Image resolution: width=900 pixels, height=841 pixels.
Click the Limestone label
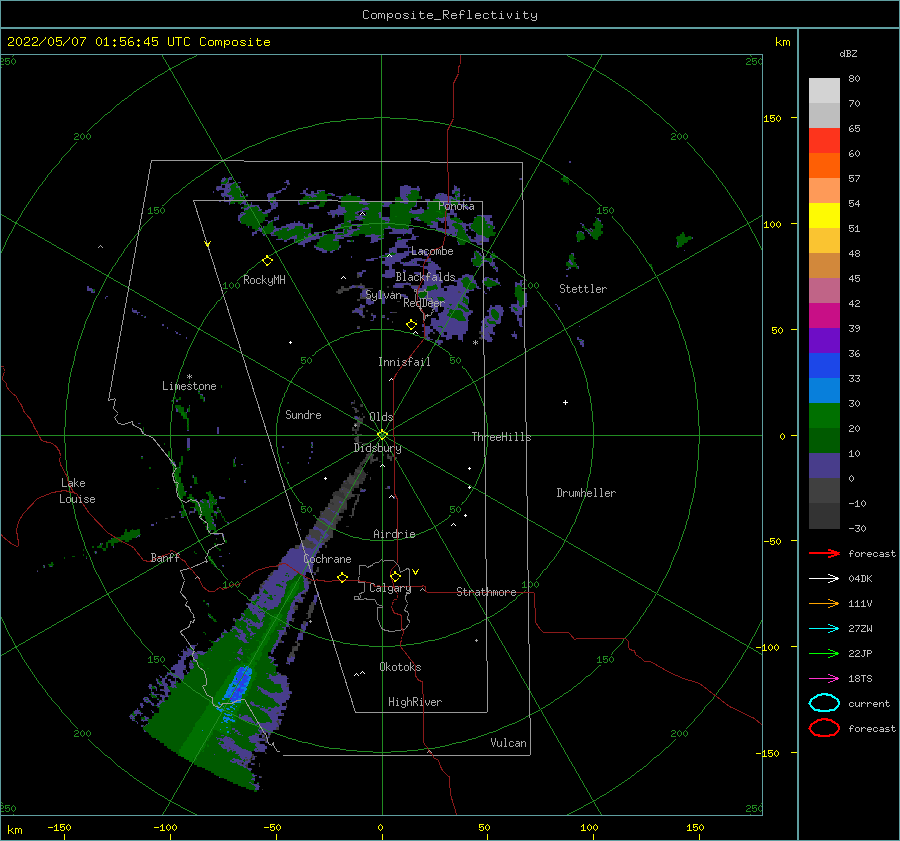pyautogui.click(x=189, y=386)
